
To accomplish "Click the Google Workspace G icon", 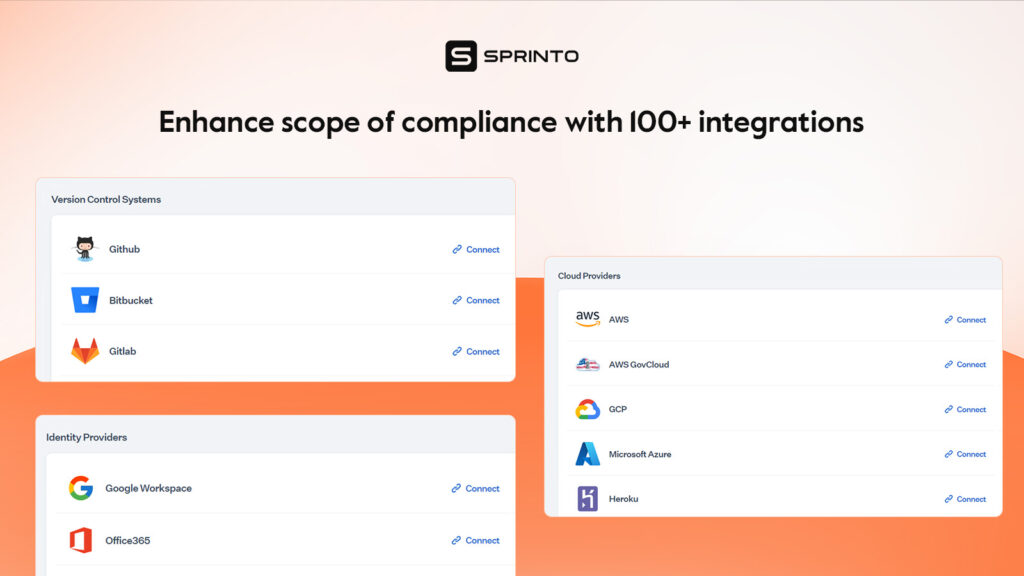I will pyautogui.click(x=81, y=488).
